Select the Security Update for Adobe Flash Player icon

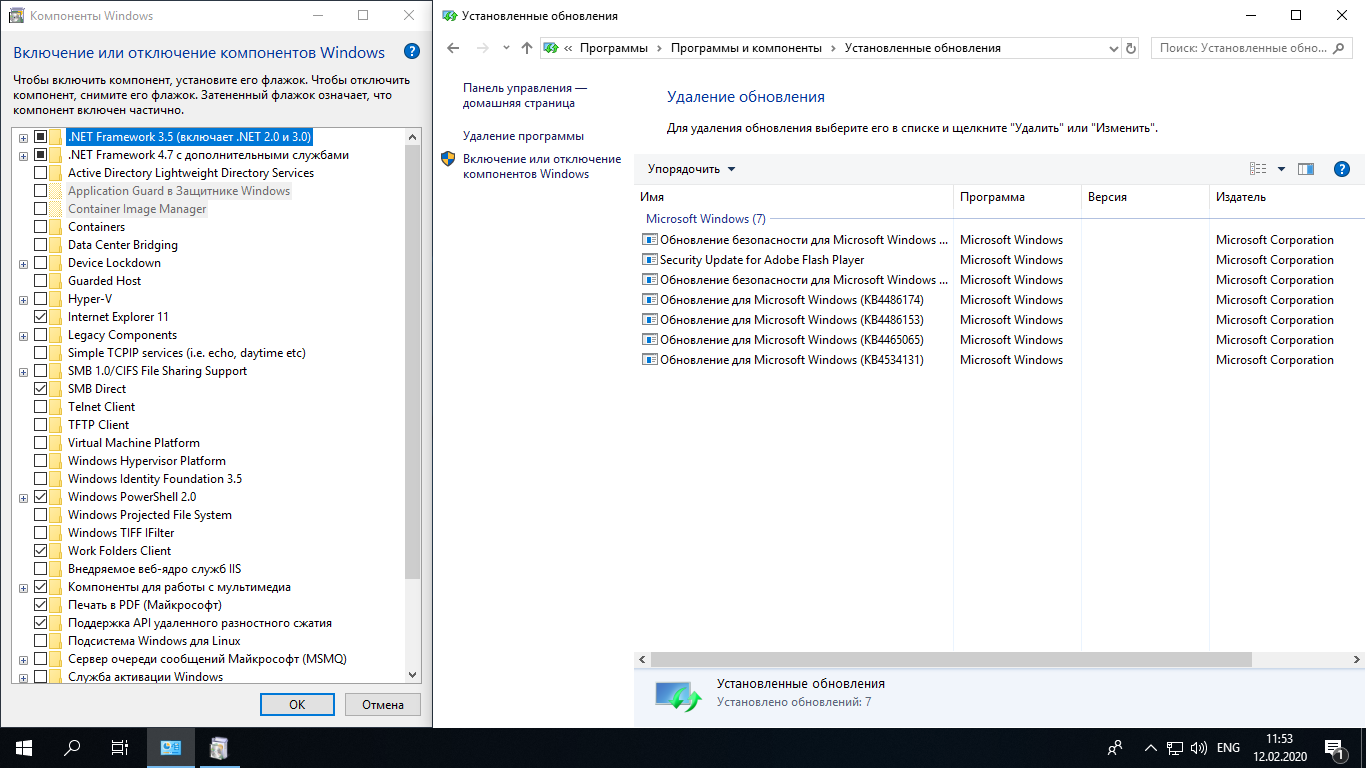coord(649,260)
